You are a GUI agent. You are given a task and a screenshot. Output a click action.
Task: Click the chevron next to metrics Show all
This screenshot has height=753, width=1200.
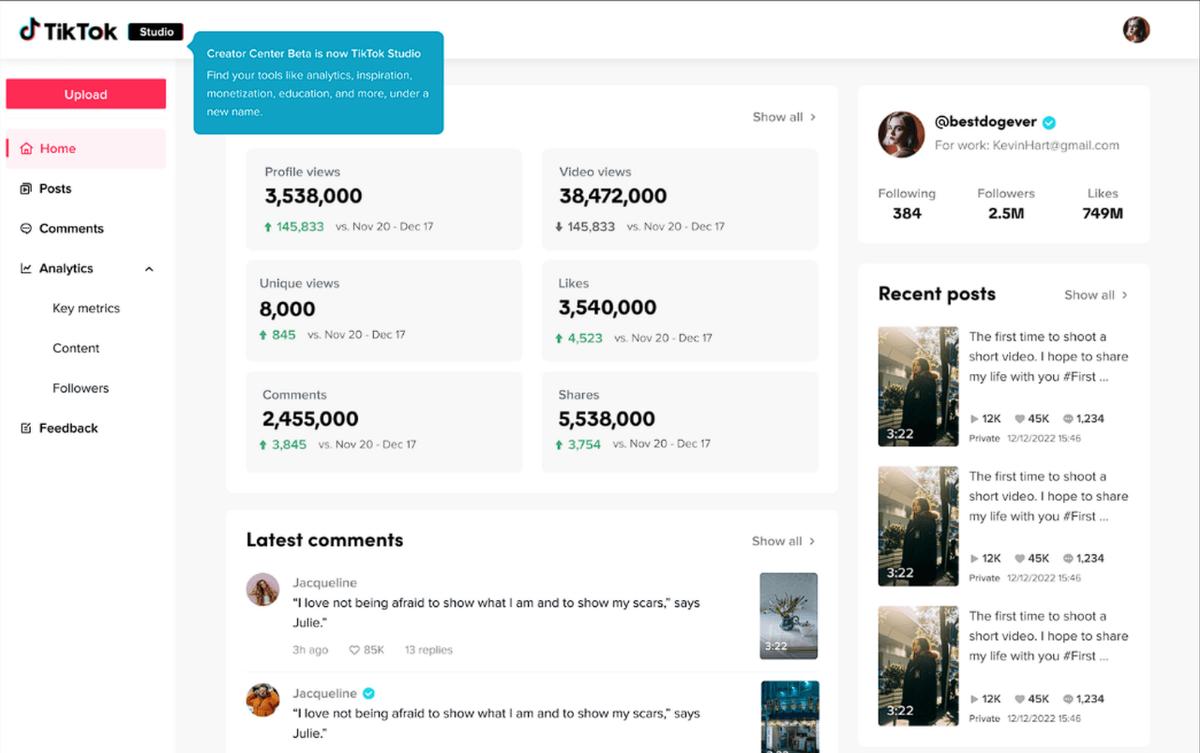pyautogui.click(x=813, y=117)
